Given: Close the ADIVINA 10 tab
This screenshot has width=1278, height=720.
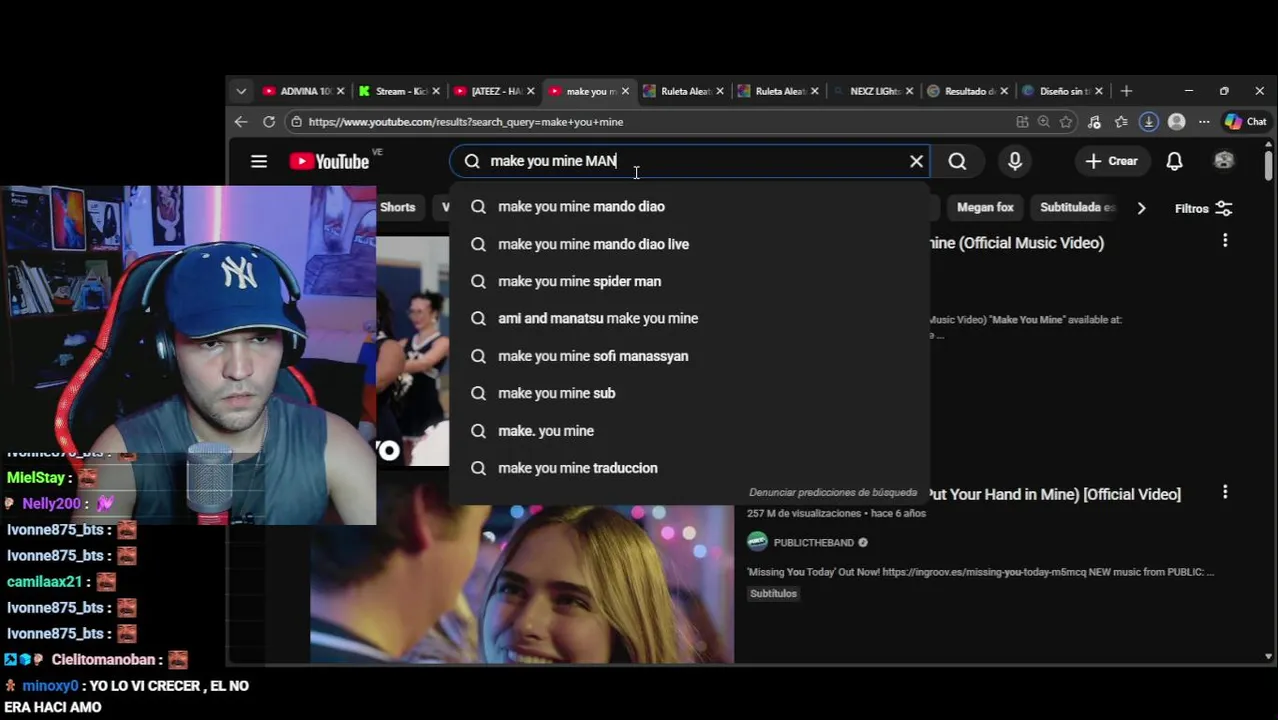Looking at the screenshot, I should coord(340,91).
